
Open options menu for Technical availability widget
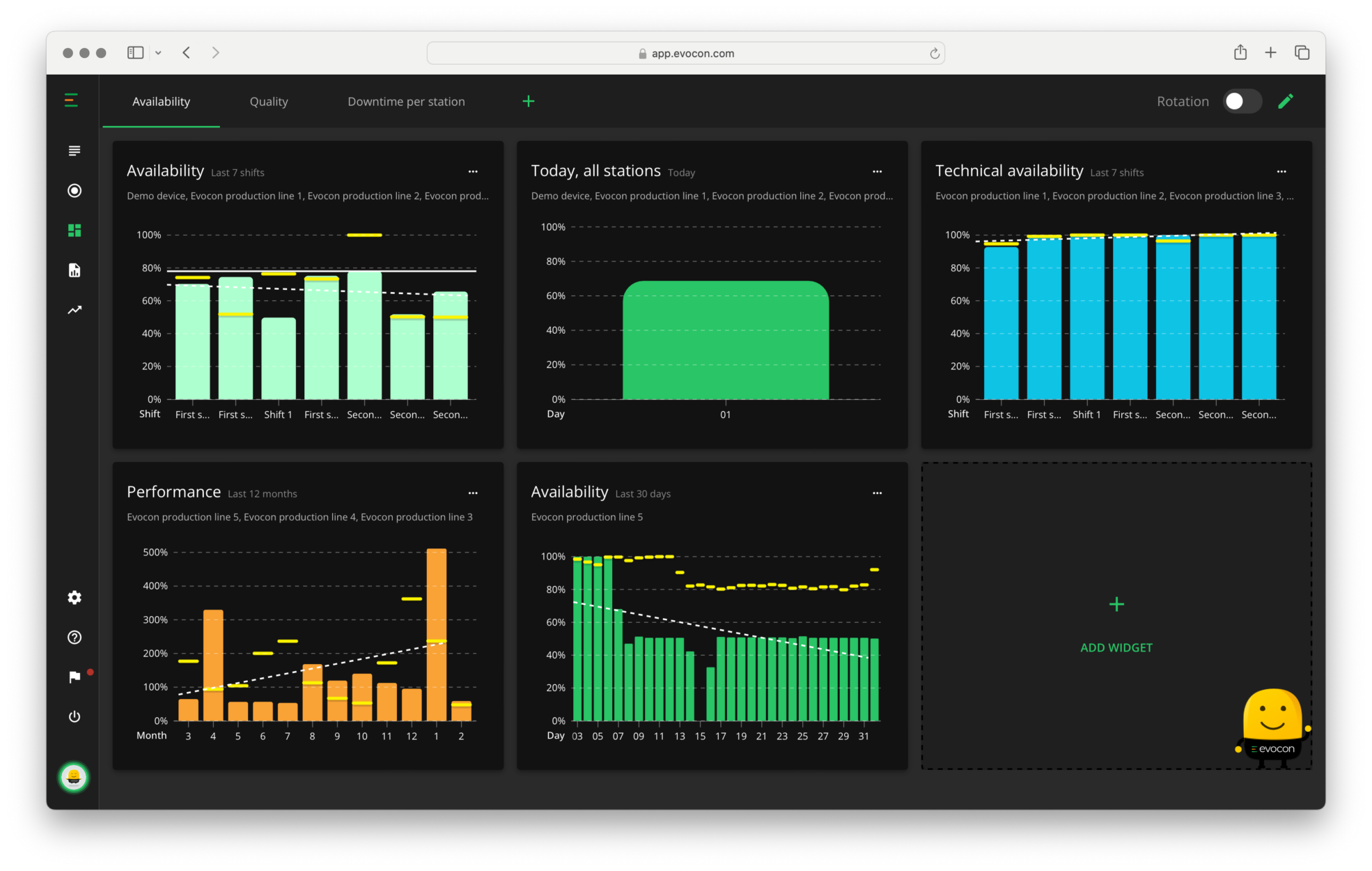pyautogui.click(x=1281, y=171)
